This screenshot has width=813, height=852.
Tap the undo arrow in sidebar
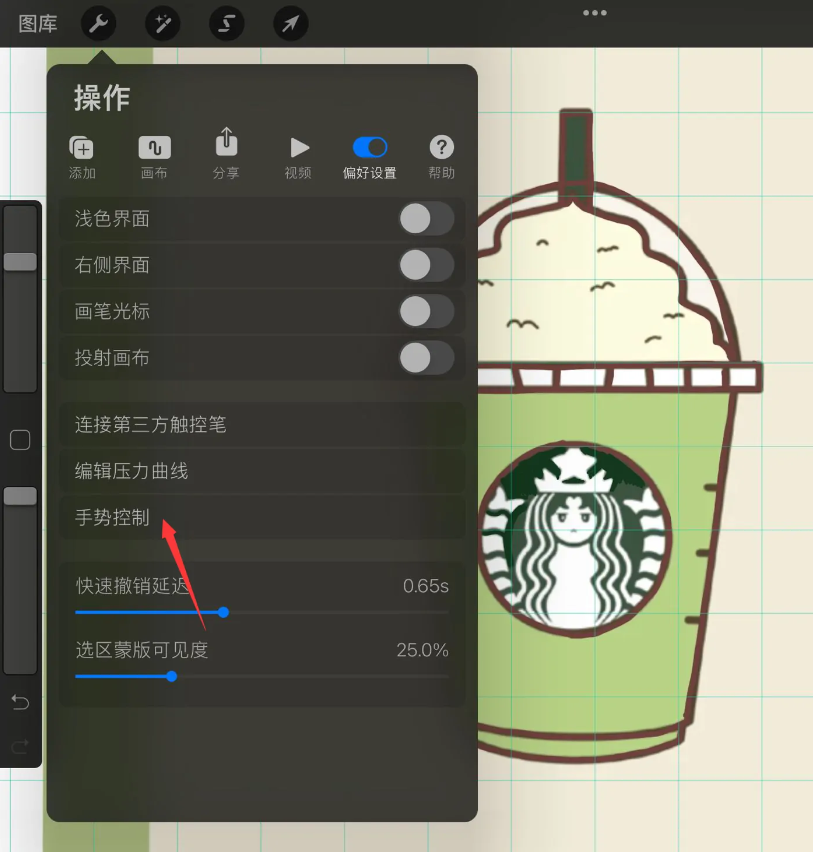point(20,702)
